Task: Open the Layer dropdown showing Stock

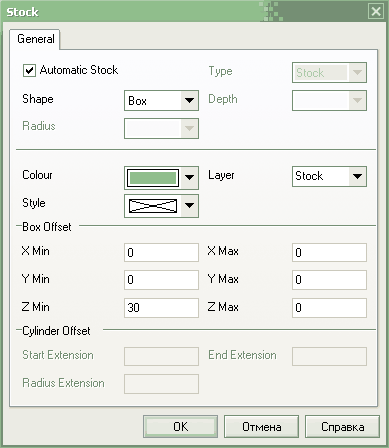Action: tap(329, 176)
